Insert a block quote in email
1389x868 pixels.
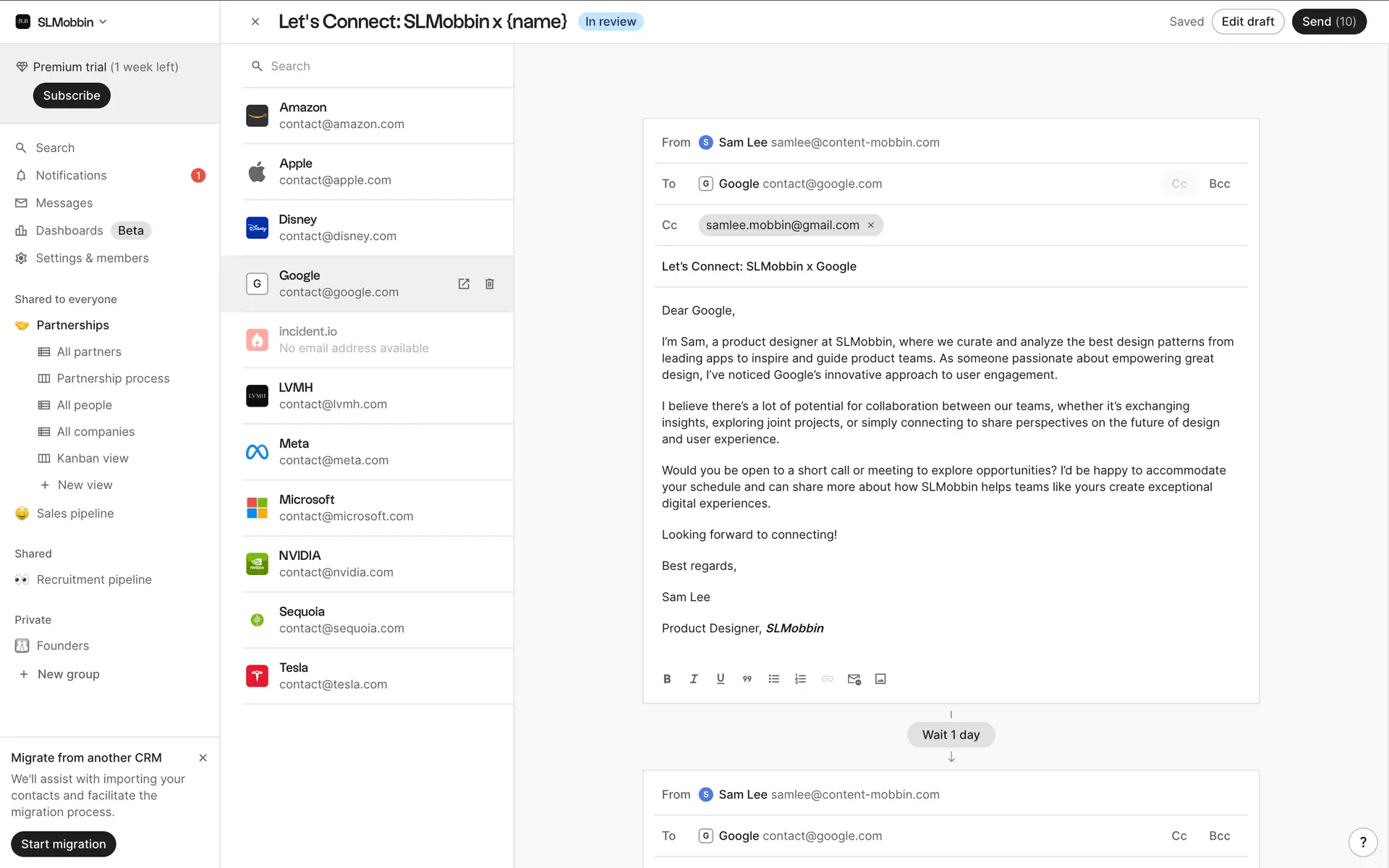pos(747,678)
